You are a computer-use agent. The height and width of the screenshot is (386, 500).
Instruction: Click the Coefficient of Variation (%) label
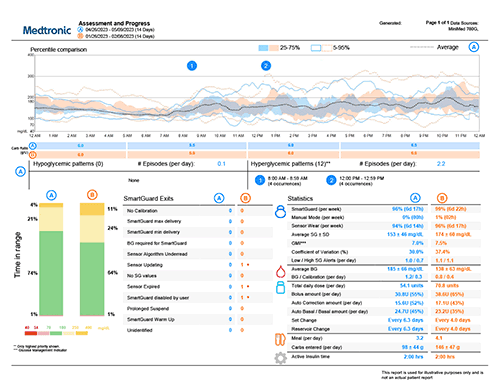click(x=320, y=252)
